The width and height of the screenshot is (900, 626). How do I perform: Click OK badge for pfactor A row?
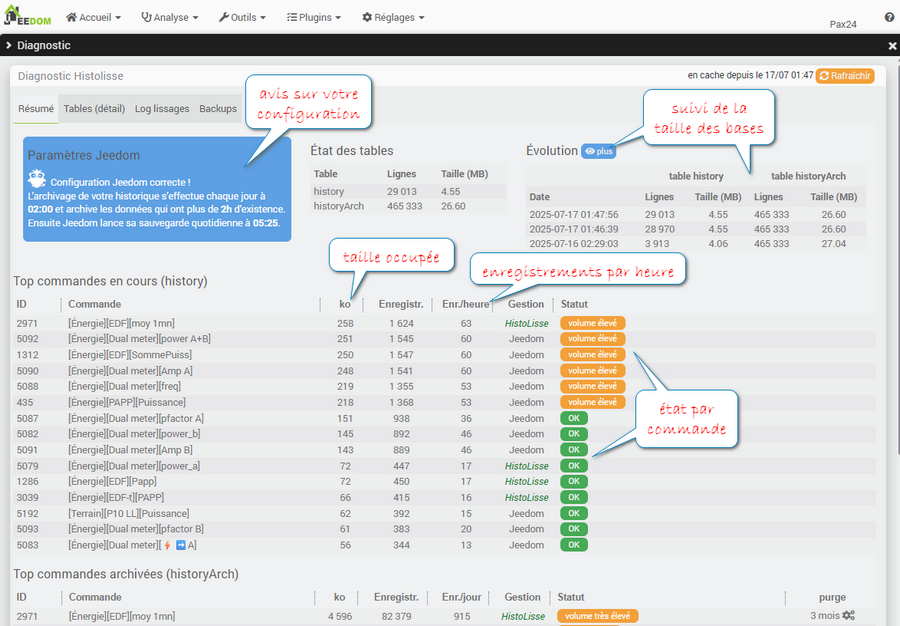click(574, 418)
